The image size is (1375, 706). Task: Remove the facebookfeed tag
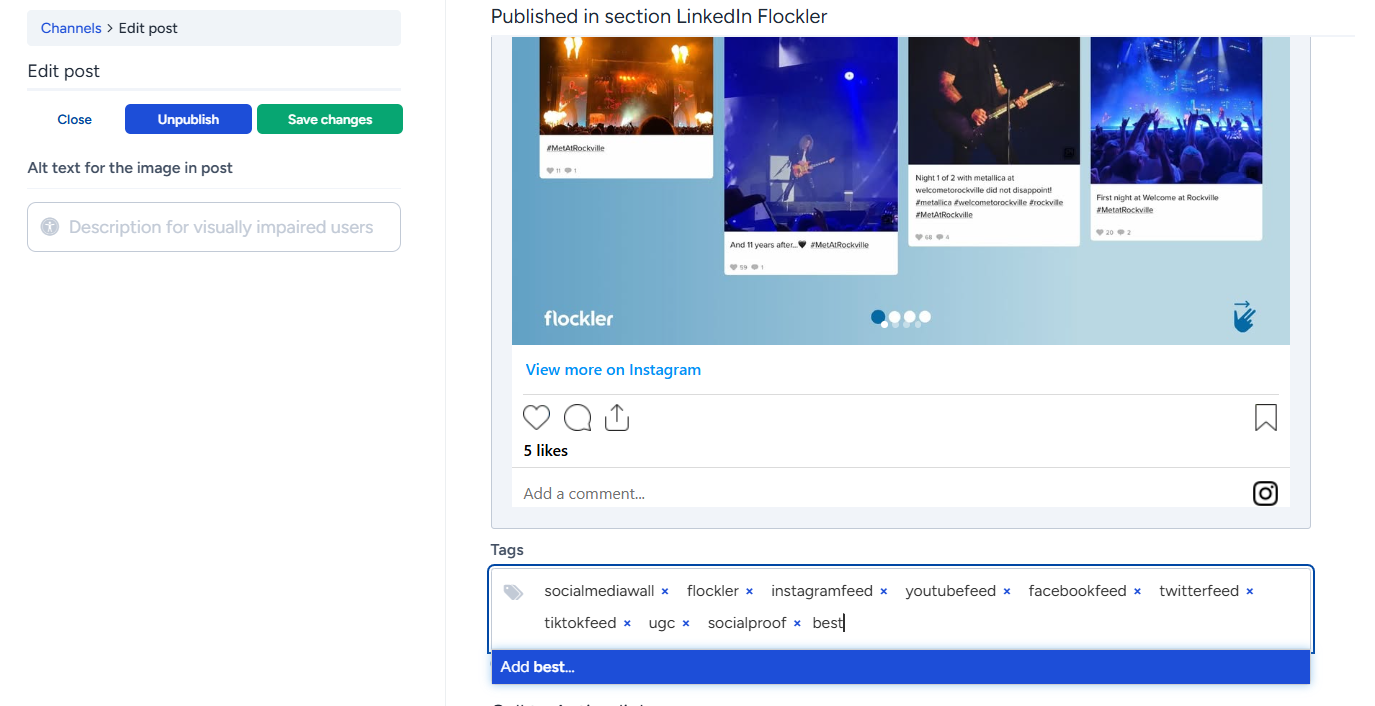click(1137, 592)
